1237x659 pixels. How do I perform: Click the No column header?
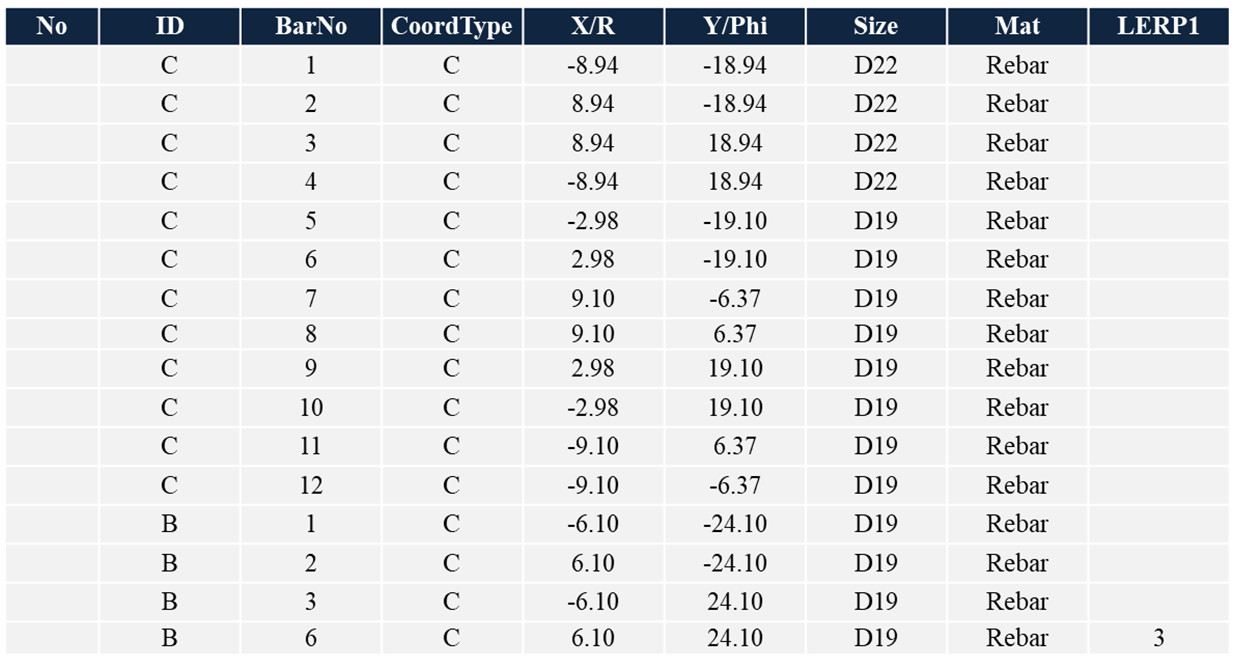click(52, 27)
